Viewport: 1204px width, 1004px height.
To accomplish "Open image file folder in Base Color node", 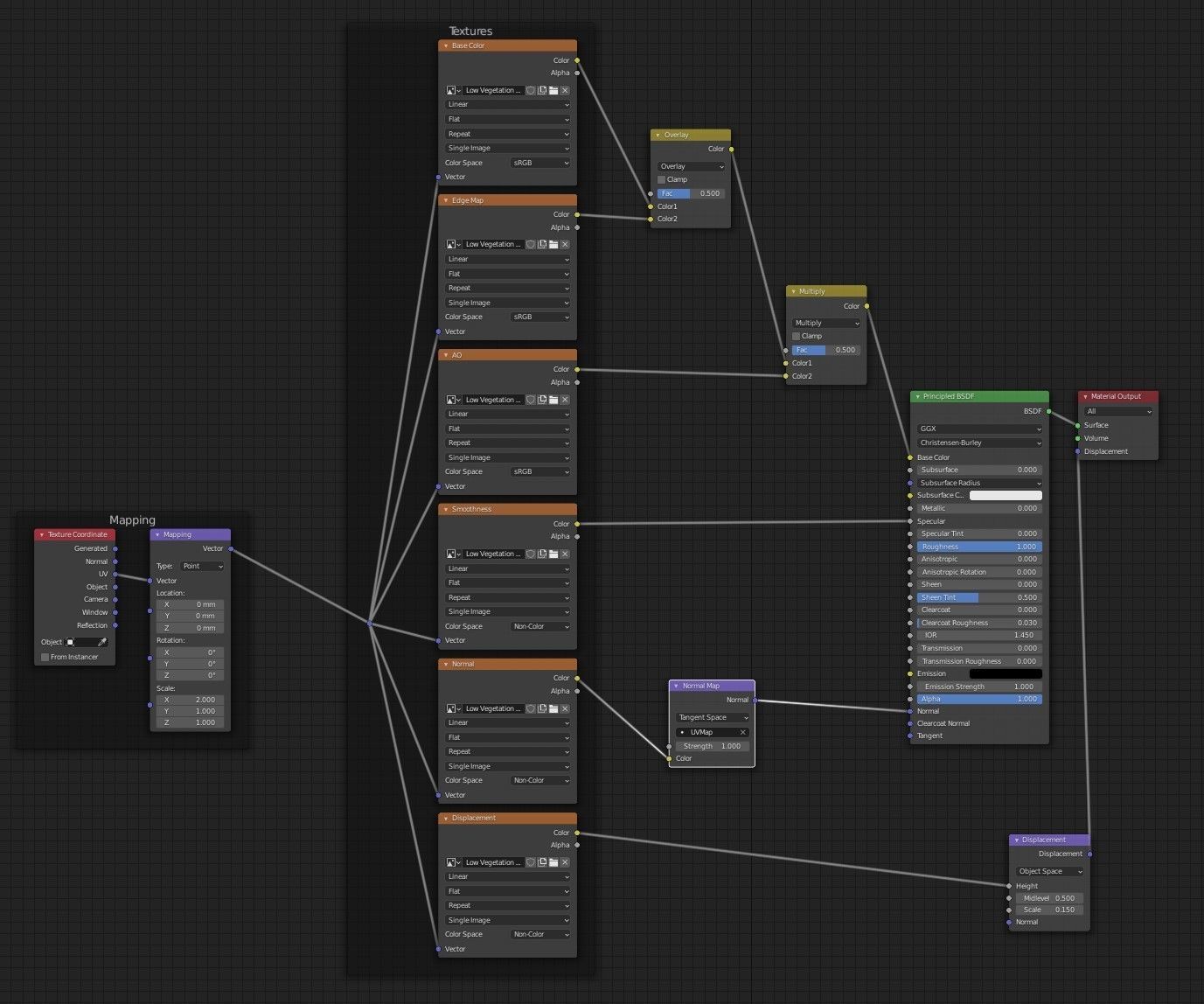I will (553, 90).
